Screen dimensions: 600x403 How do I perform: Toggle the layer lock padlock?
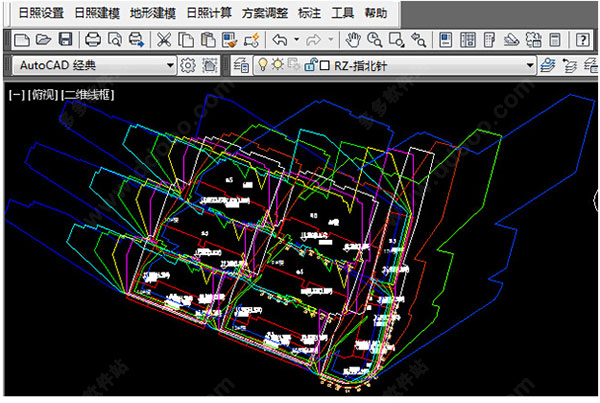(310, 65)
